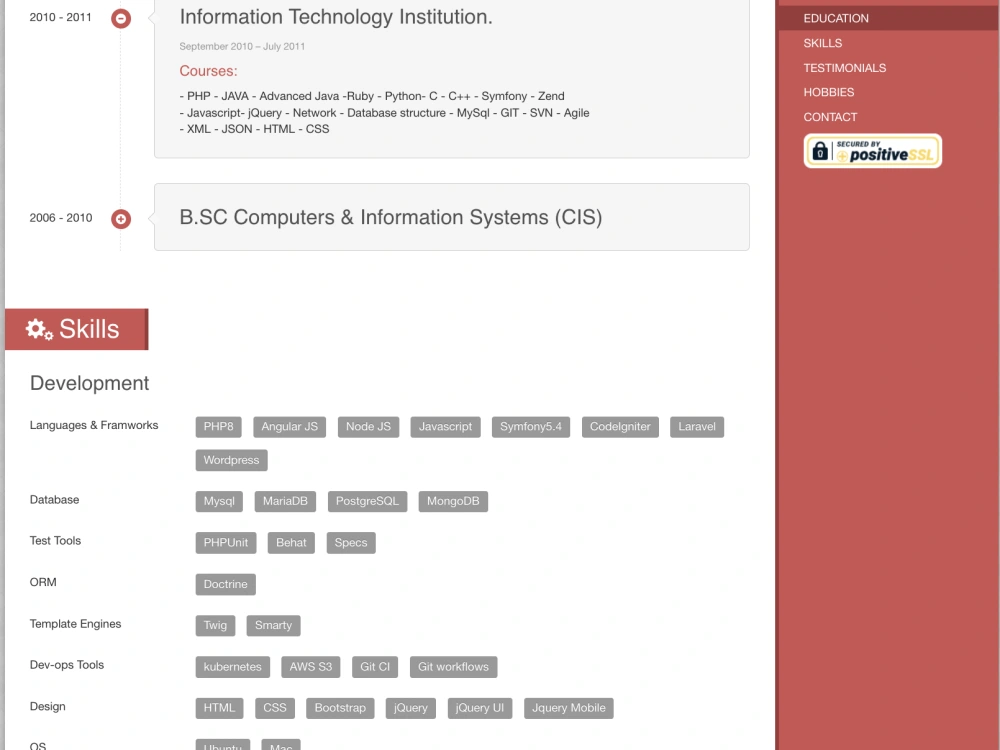Click the Git workflows tag
Viewport: 1000px width, 750px height.
point(453,667)
